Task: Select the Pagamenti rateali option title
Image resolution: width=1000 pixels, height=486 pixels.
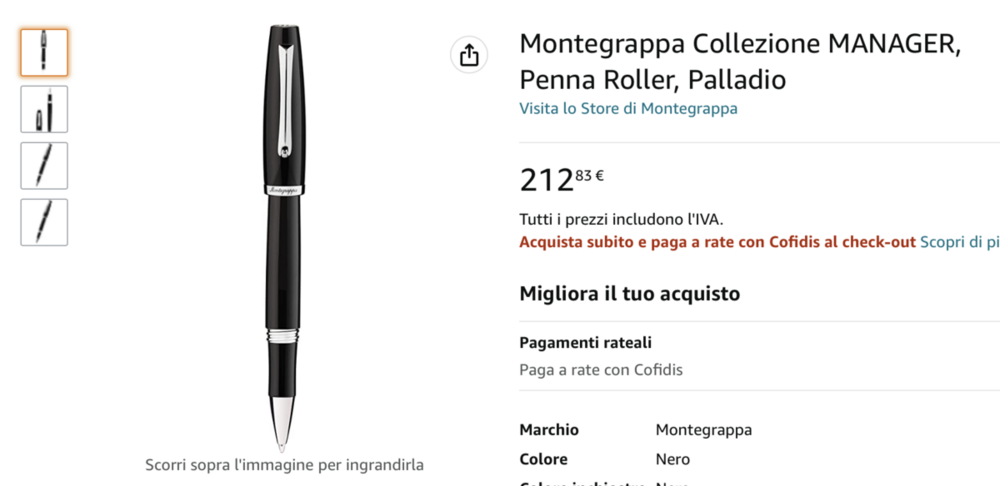Action: click(x=585, y=342)
